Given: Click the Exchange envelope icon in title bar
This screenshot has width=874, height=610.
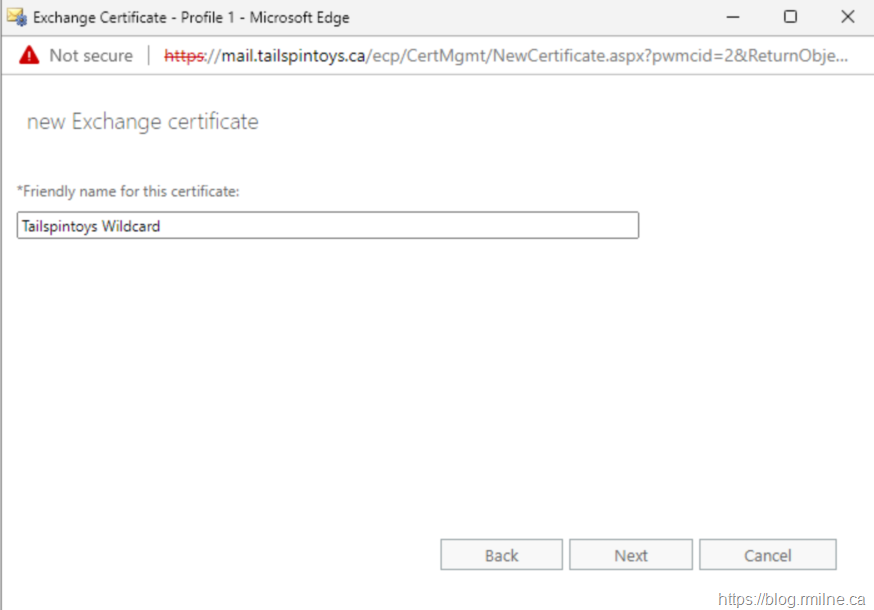Looking at the screenshot, I should coord(16,17).
